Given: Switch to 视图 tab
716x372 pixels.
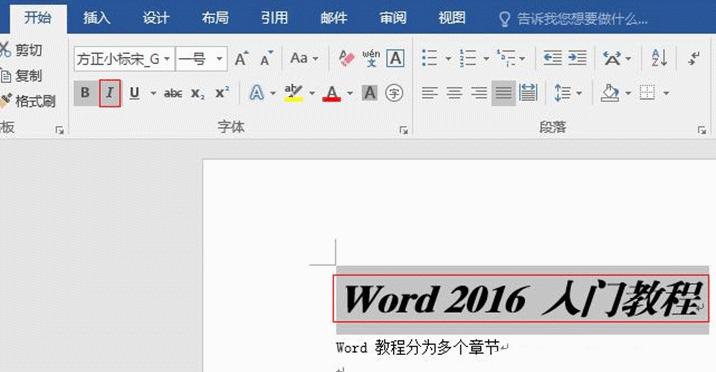Looking at the screenshot, I should (452, 18).
